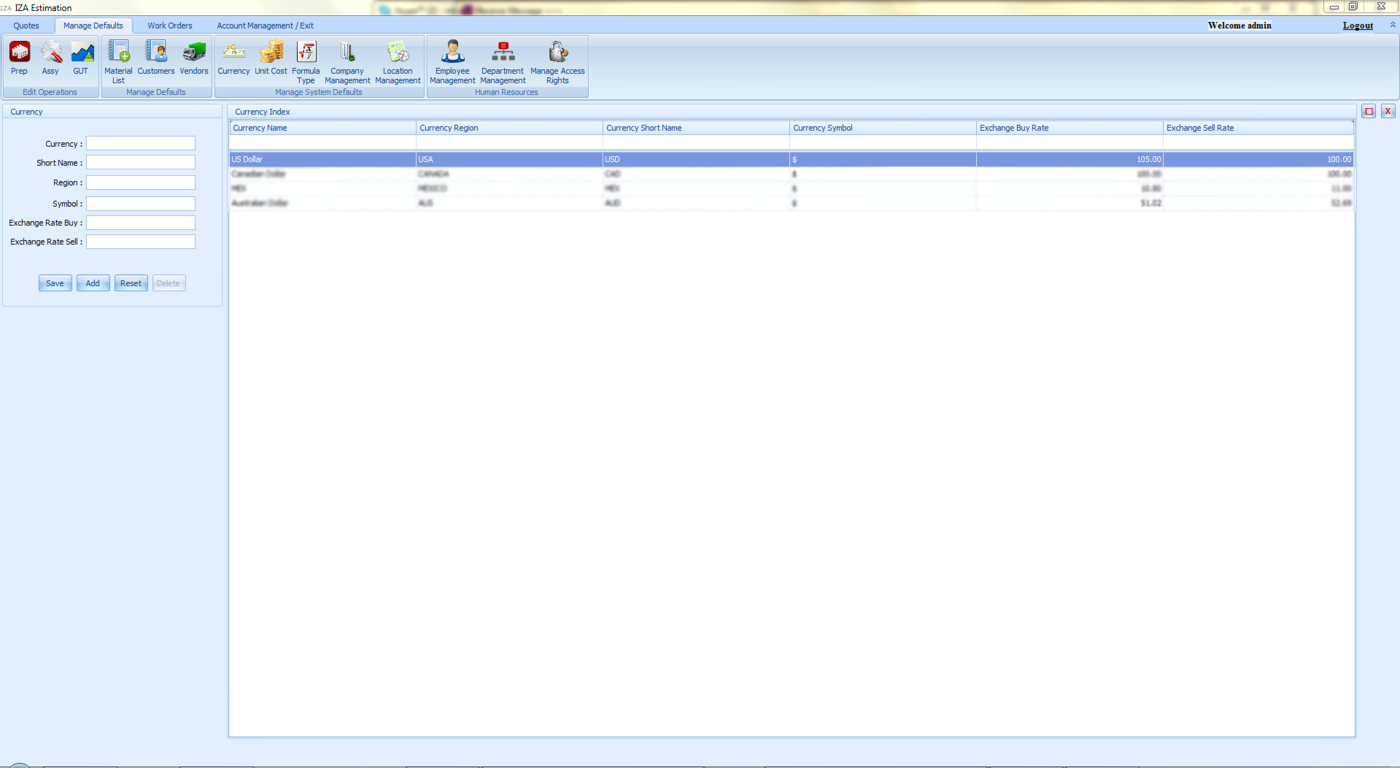Switch to the Work Orders tab
This screenshot has width=1400, height=768.
pyautogui.click(x=170, y=26)
